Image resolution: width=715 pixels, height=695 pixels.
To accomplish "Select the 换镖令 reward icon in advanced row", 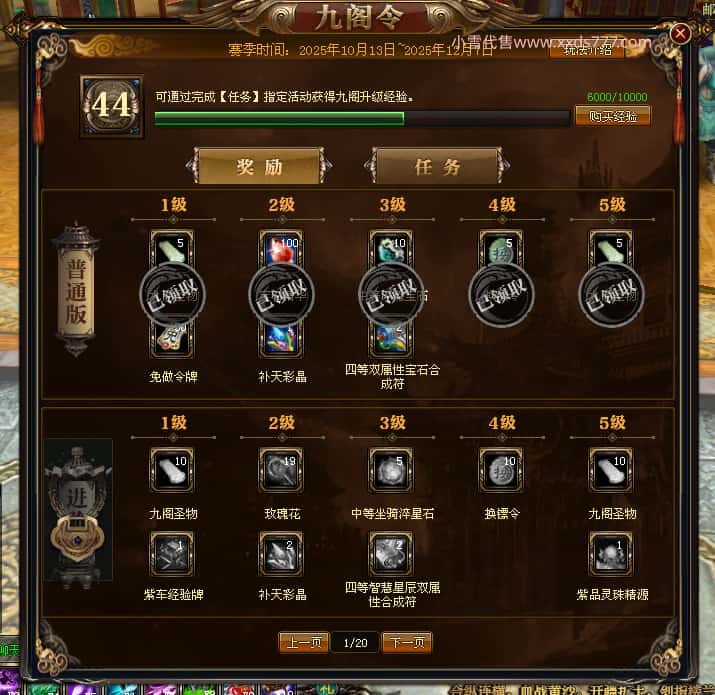I will click(501, 470).
